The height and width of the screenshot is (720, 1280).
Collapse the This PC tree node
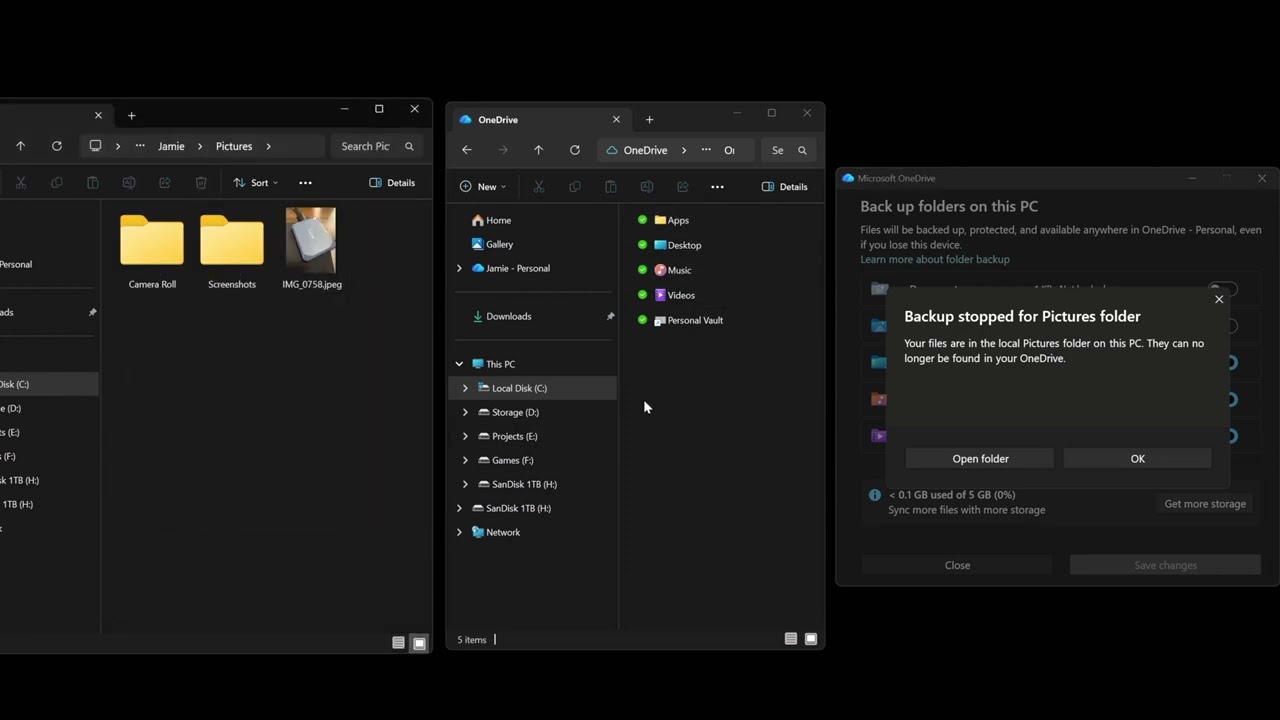pyautogui.click(x=460, y=364)
